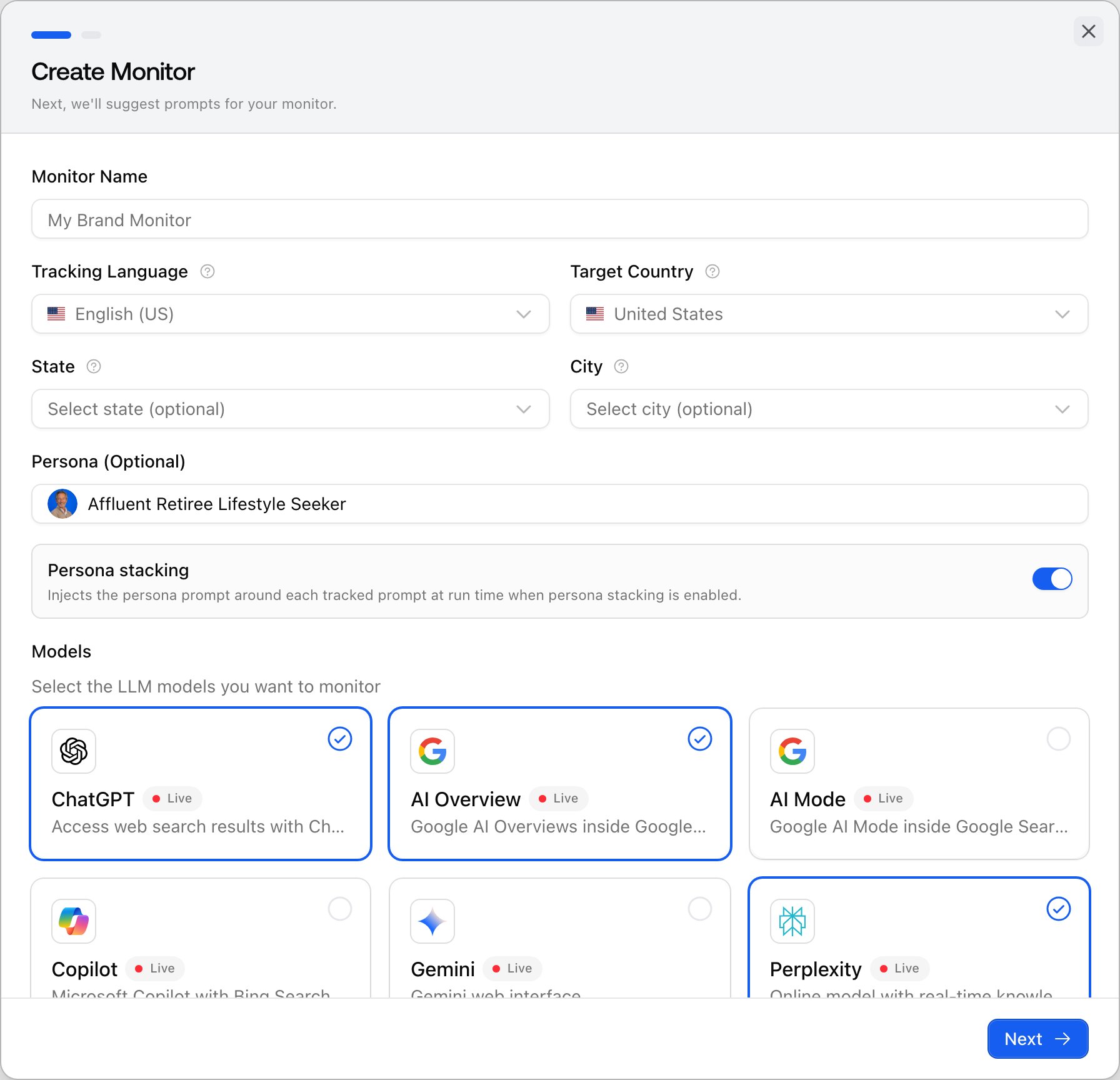This screenshot has height=1080, width=1120.
Task: Click 'Select the LLM models you want to monitor' text
Action: 206,686
